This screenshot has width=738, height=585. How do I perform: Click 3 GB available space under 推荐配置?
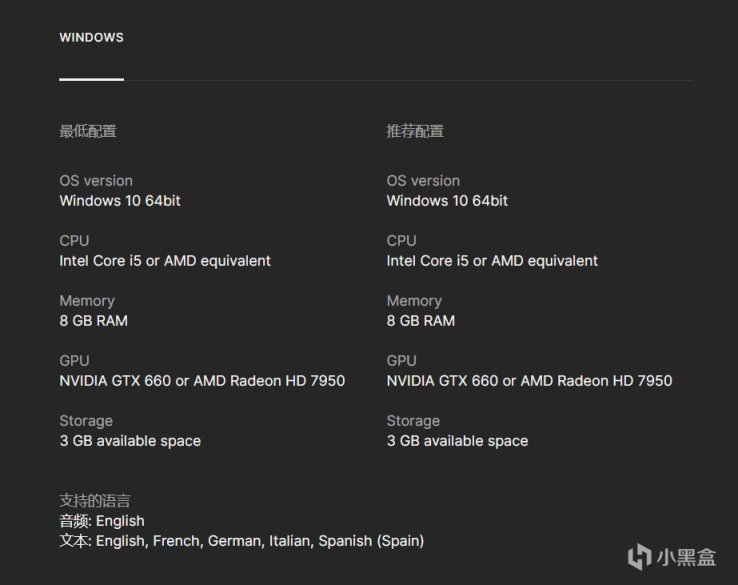[457, 441]
